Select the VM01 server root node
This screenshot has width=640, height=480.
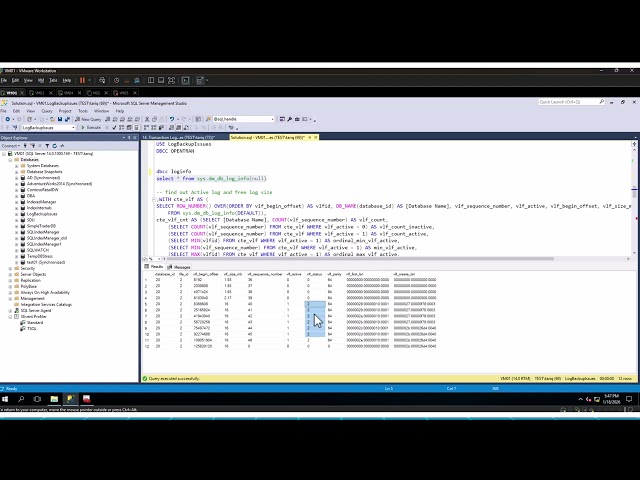[53, 154]
